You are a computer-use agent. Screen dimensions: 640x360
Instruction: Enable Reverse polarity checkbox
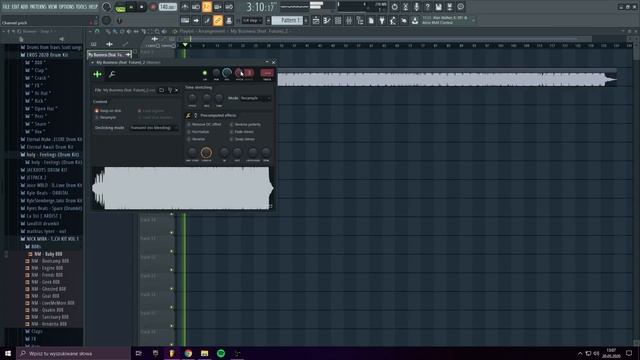245,124
